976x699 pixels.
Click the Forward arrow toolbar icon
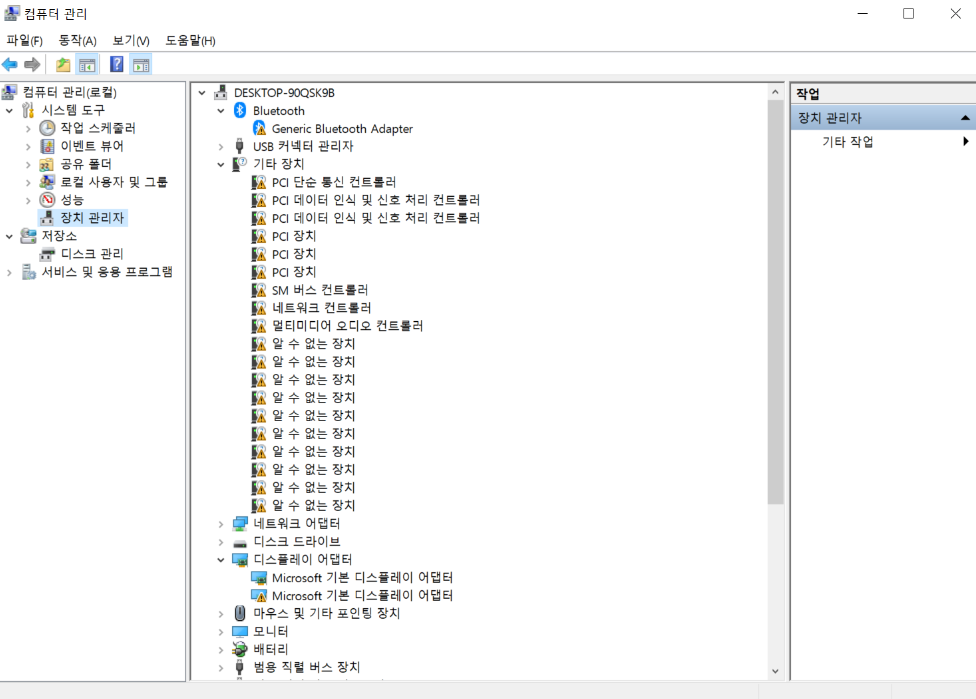click(x=32, y=64)
